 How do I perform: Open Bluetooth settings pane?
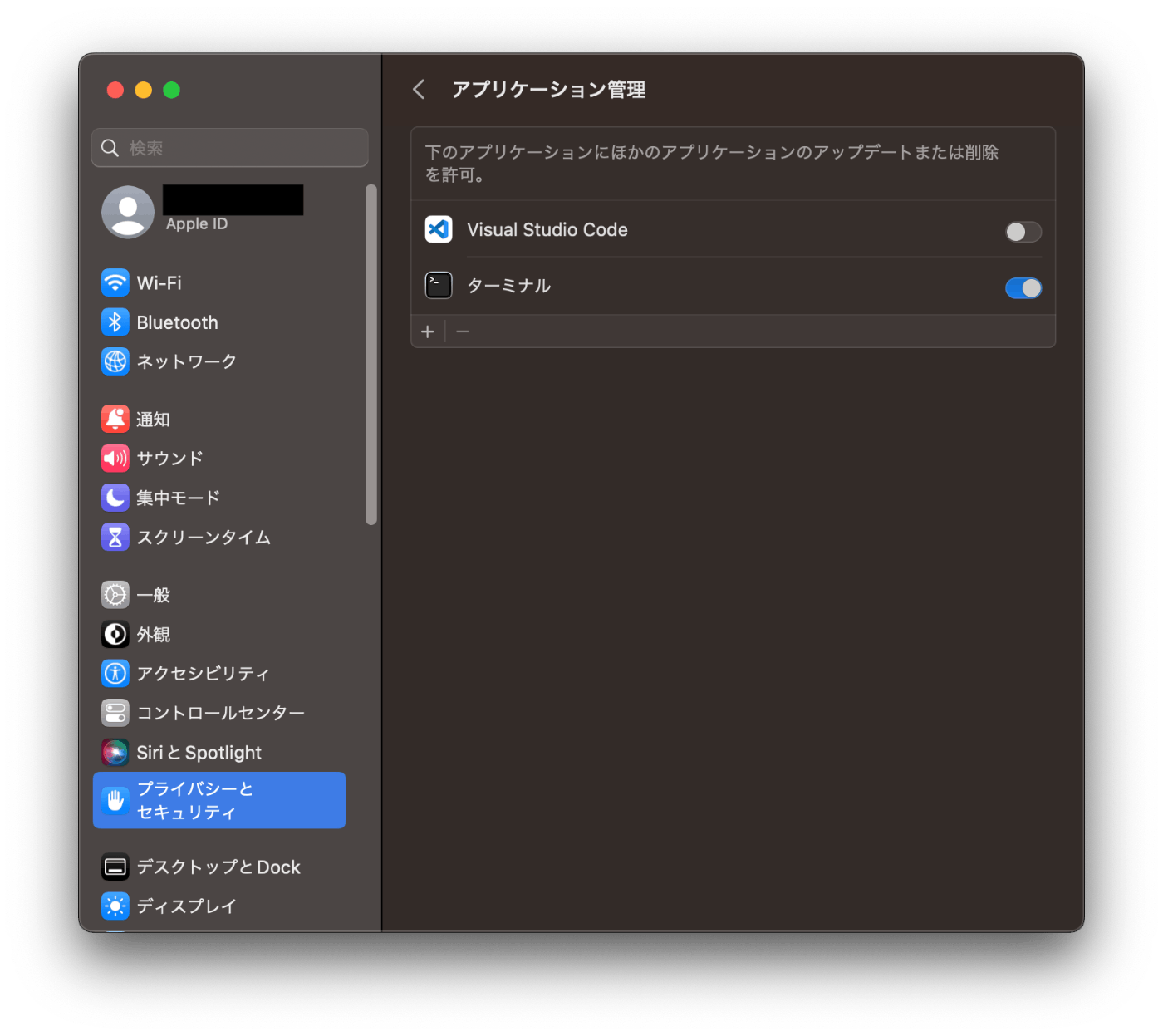pyautogui.click(x=219, y=322)
